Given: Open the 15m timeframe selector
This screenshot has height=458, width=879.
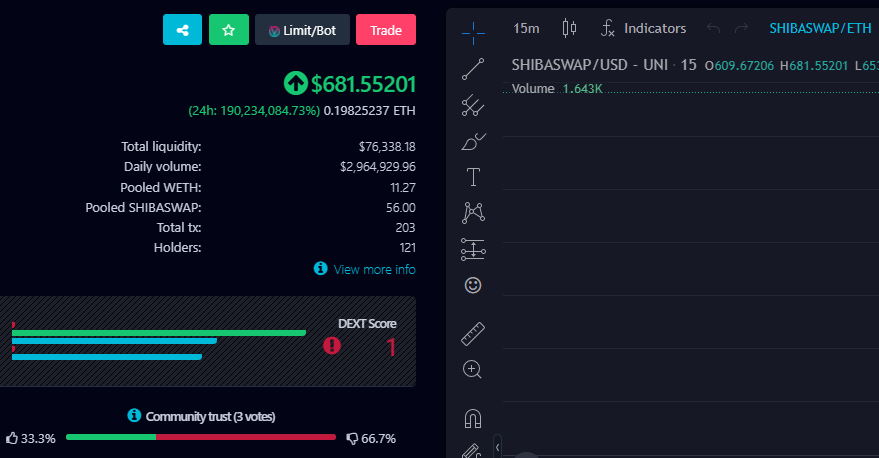Looking at the screenshot, I should [526, 29].
